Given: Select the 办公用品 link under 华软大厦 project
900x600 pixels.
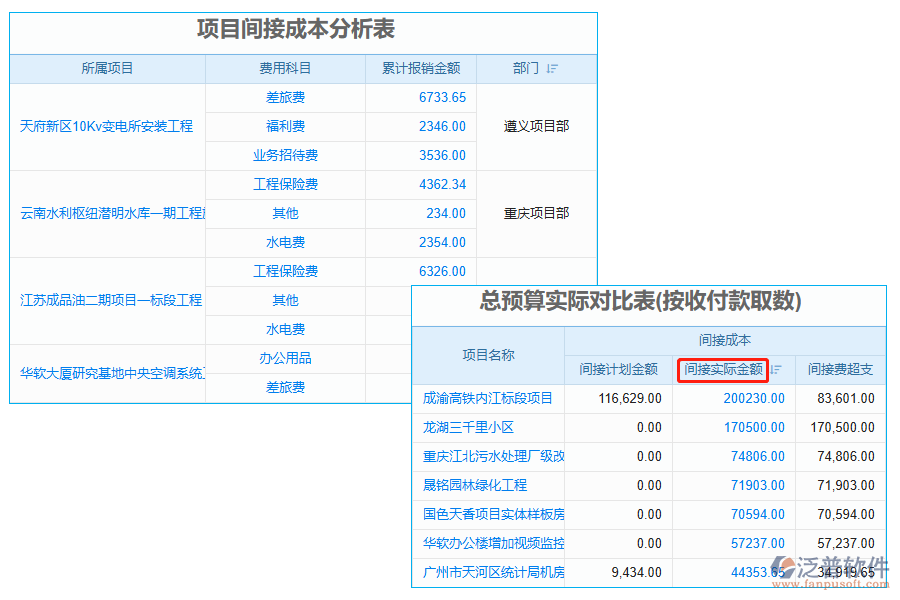Looking at the screenshot, I should point(287,358).
